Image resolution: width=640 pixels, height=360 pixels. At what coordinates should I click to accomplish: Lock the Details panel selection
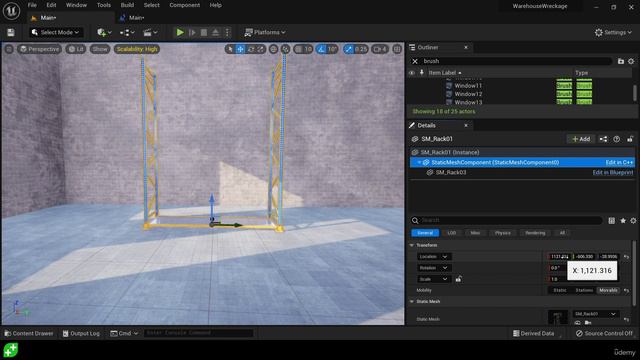click(630, 139)
